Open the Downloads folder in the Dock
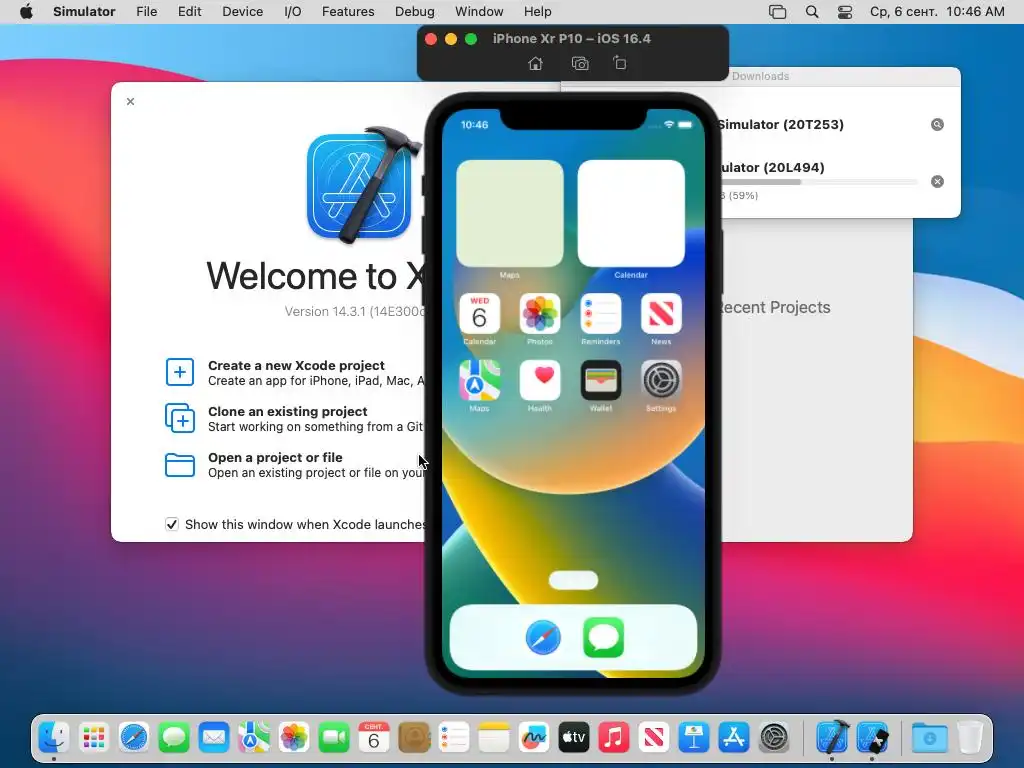Image resolution: width=1024 pixels, height=768 pixels. coord(929,738)
